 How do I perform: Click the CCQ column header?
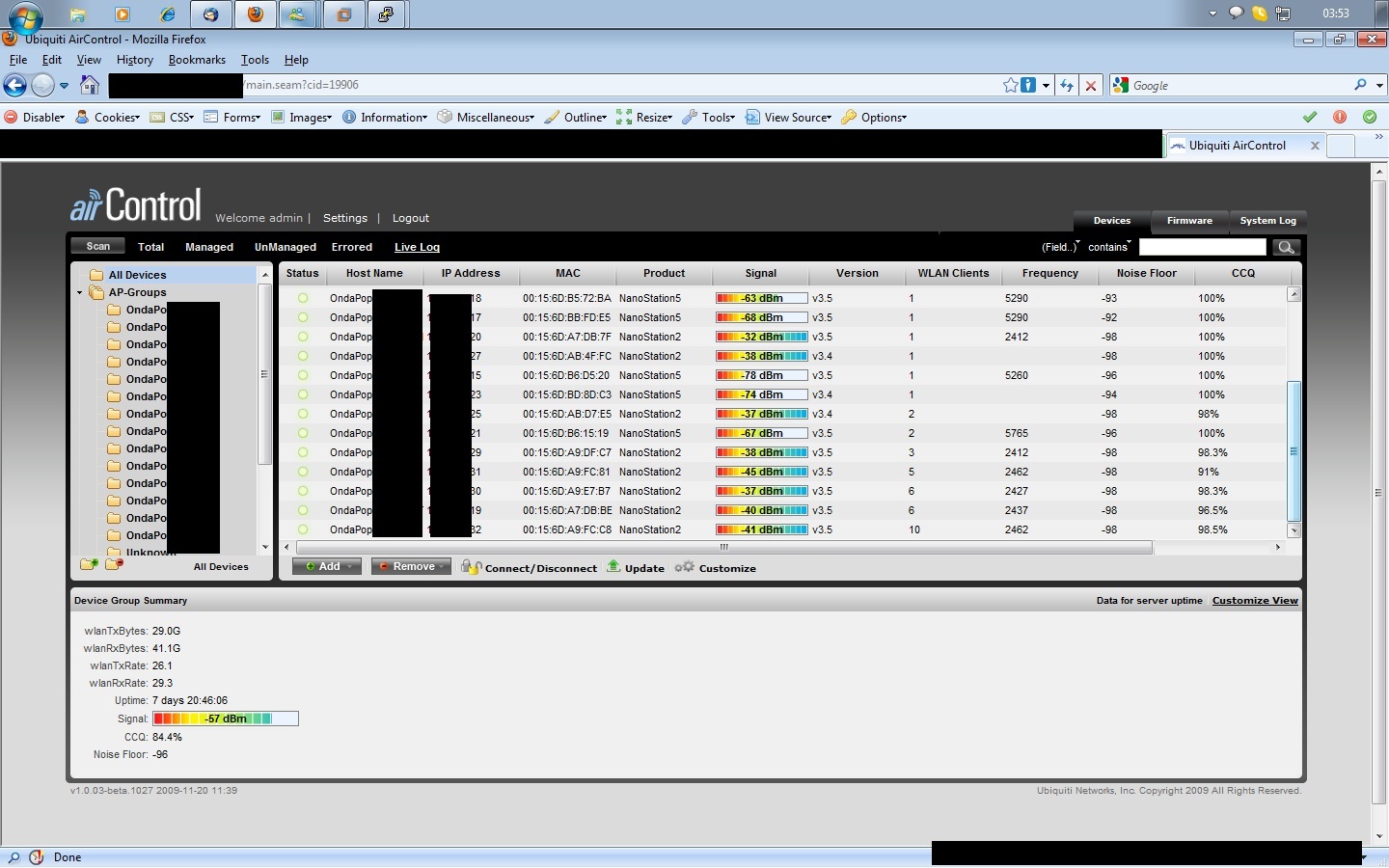click(x=1243, y=273)
